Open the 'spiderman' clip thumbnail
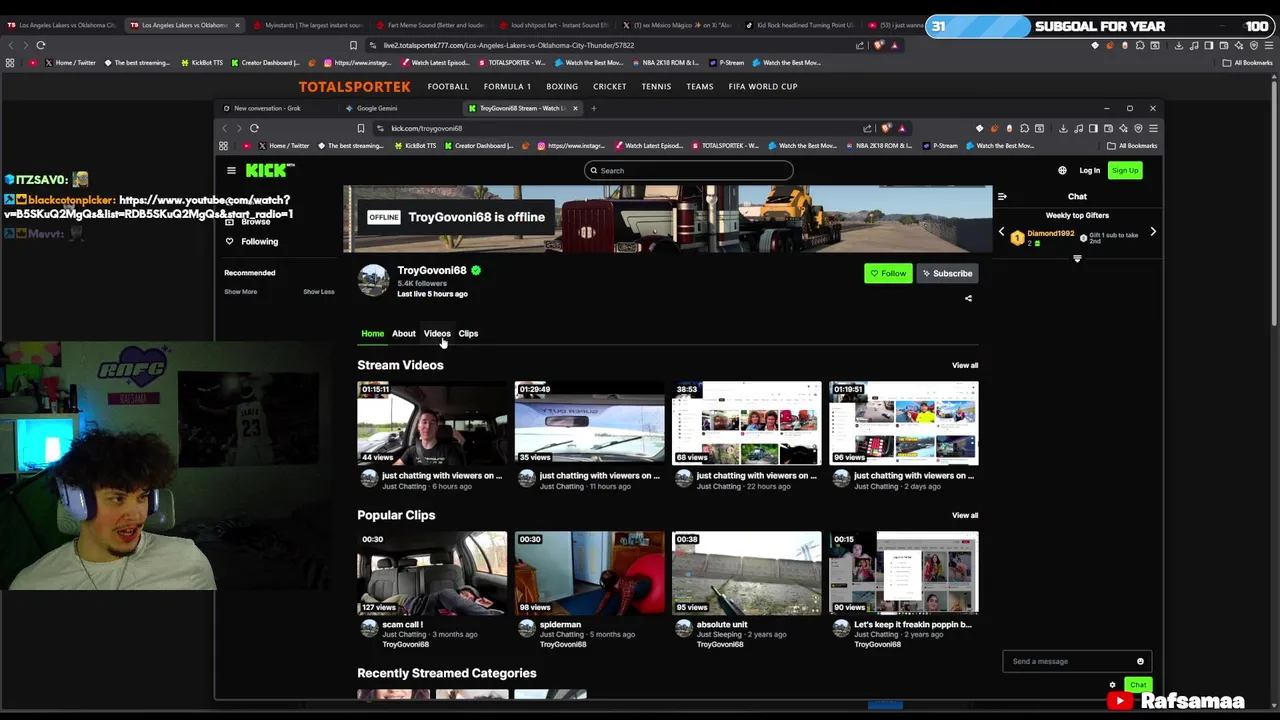This screenshot has width=1280, height=720. tap(590, 573)
